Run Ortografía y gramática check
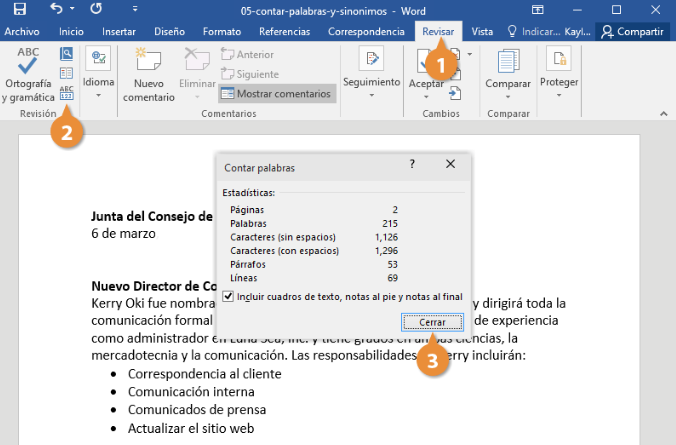Viewport: 676px width, 445px height. click(x=28, y=75)
